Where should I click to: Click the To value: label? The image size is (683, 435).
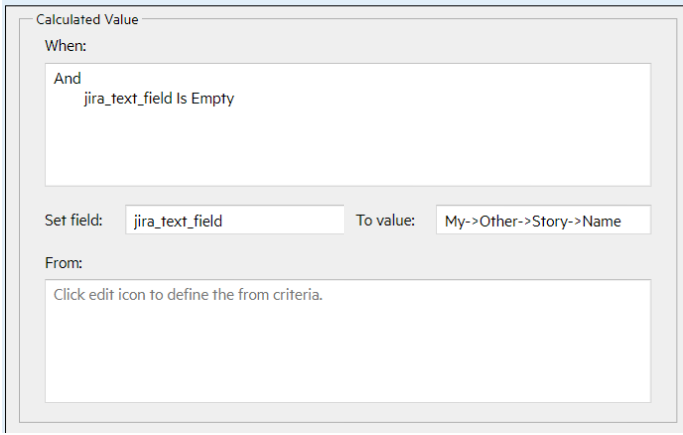click(385, 220)
